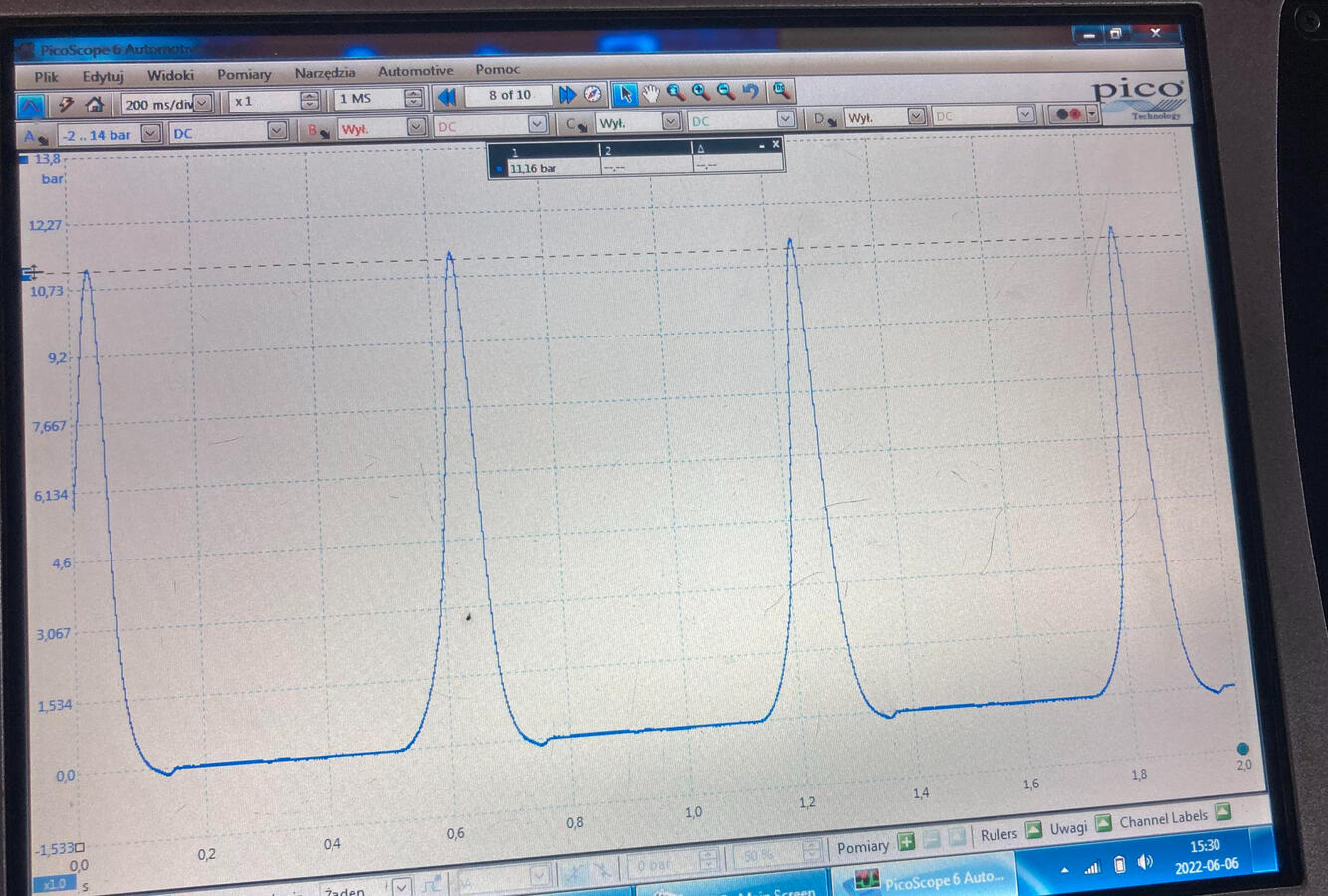Expand Channel A range -2..14 bar dropdown
Viewport: 1328px width, 896px height.
pos(150,133)
